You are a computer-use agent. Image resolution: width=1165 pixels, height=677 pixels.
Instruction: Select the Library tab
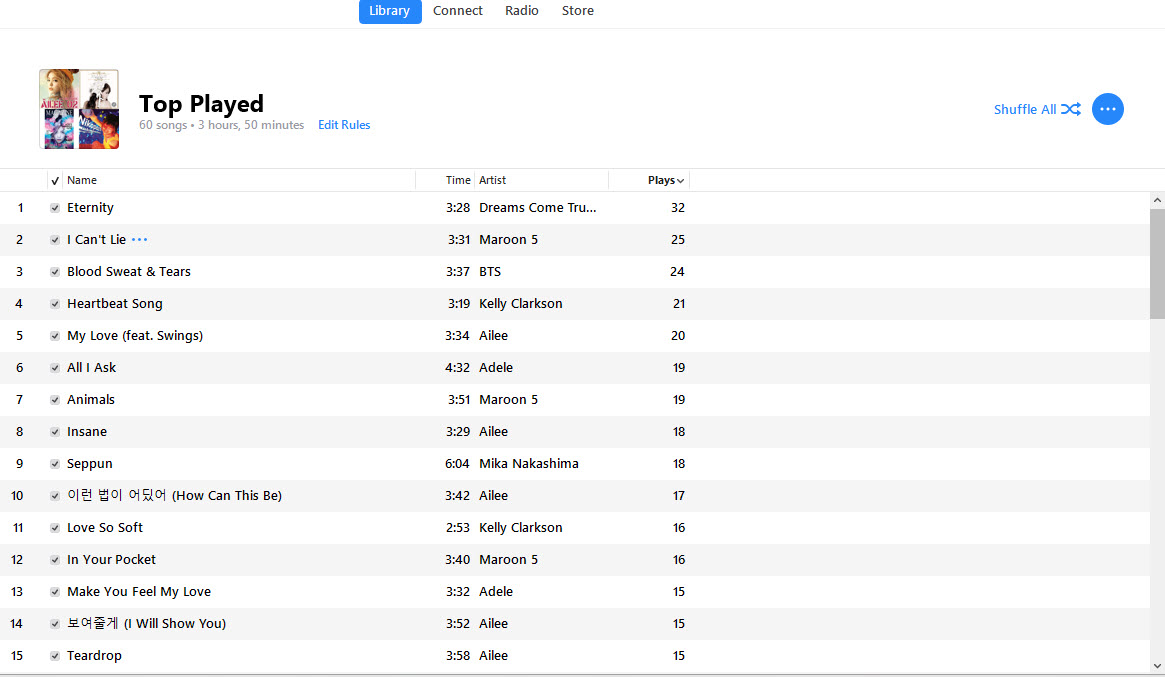(x=389, y=11)
